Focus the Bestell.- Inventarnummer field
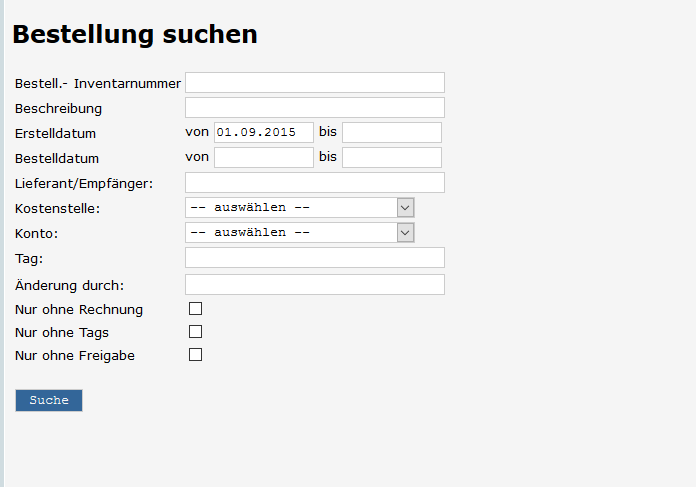Viewport: 696px width, 487px height. pyautogui.click(x=314, y=82)
